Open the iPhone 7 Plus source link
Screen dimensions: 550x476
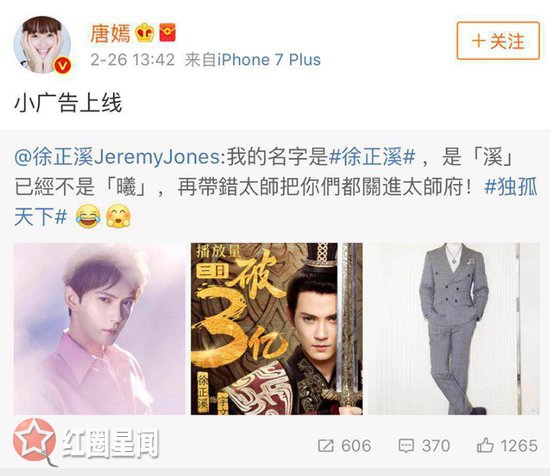[x=269, y=60]
